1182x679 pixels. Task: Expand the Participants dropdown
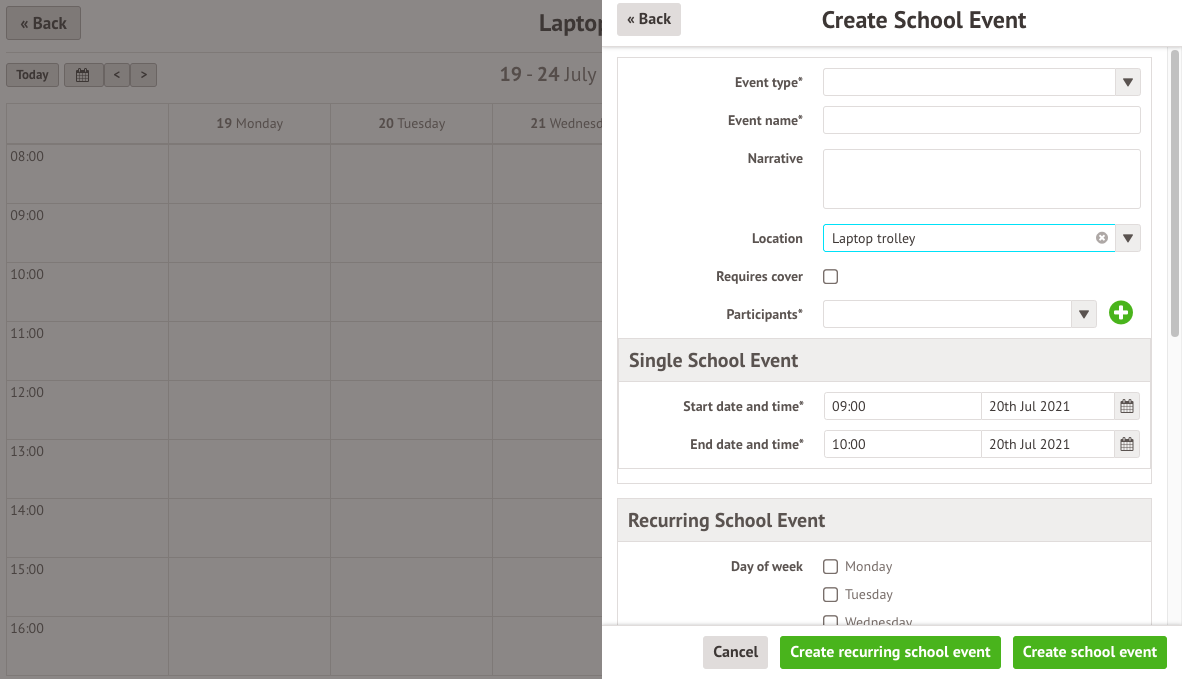[x=1084, y=314]
